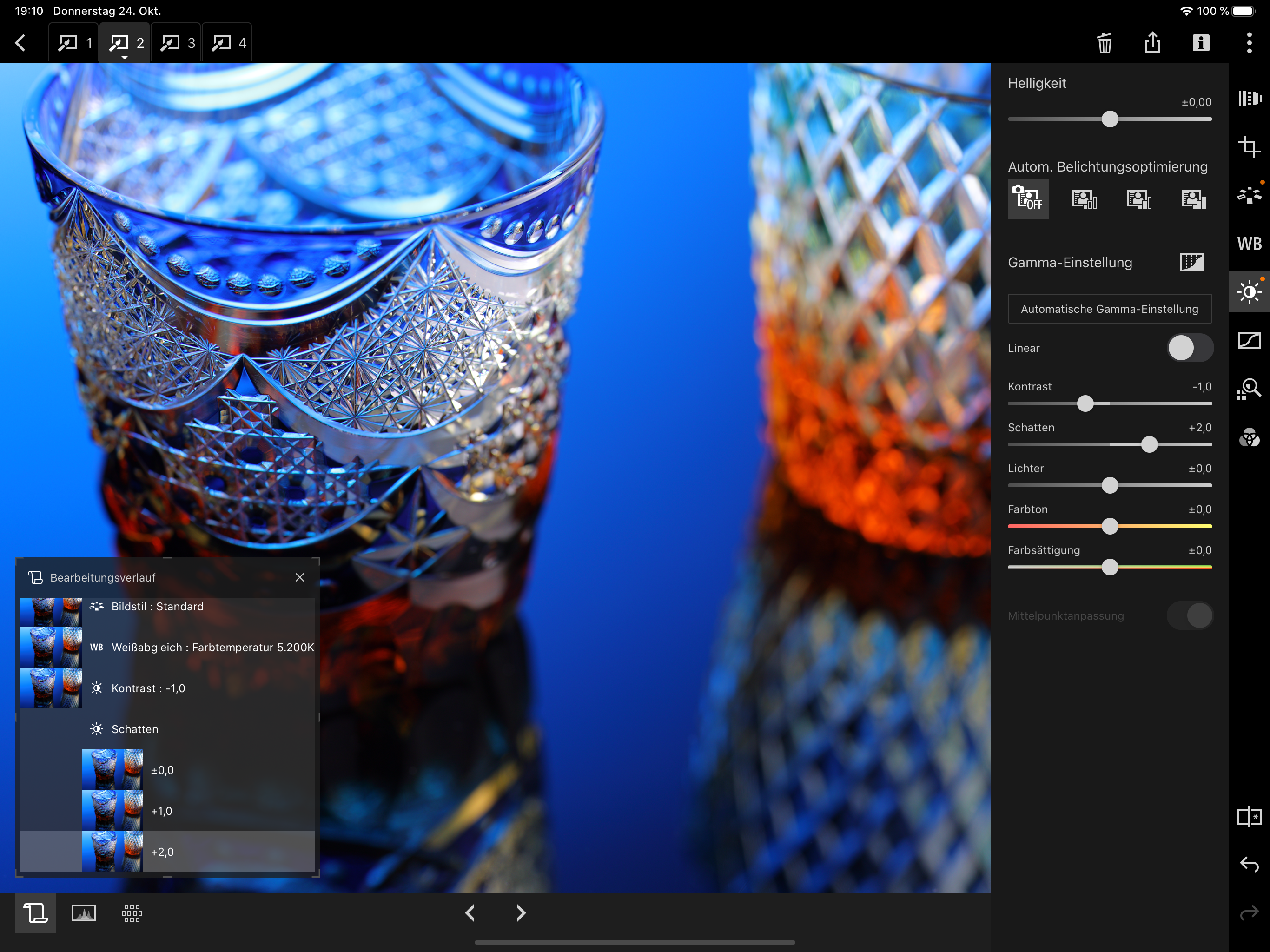
Task: Toggle the edit history panel button
Action: coord(35,912)
